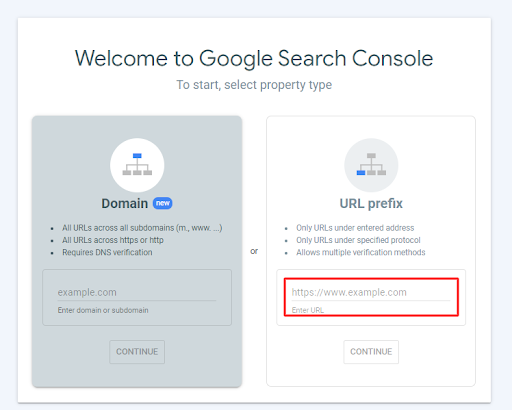Click CONTINUE under the URL prefix card
Screen dimensions: 512x410
[371, 352]
